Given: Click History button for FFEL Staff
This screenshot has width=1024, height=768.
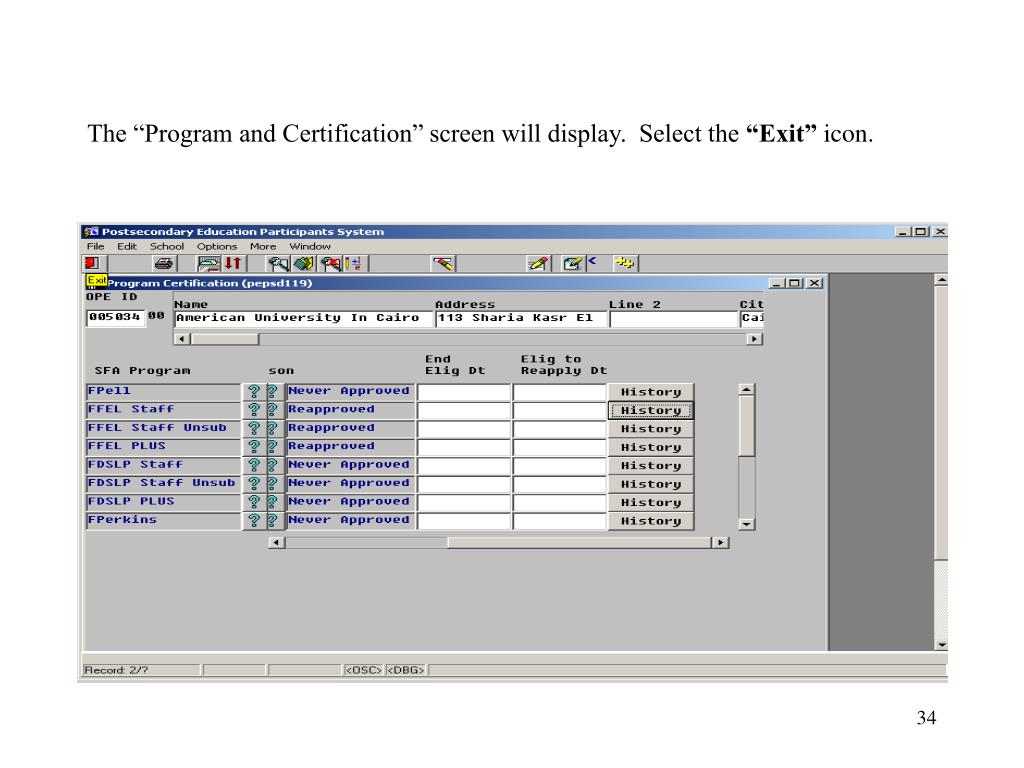Looking at the screenshot, I should [650, 410].
